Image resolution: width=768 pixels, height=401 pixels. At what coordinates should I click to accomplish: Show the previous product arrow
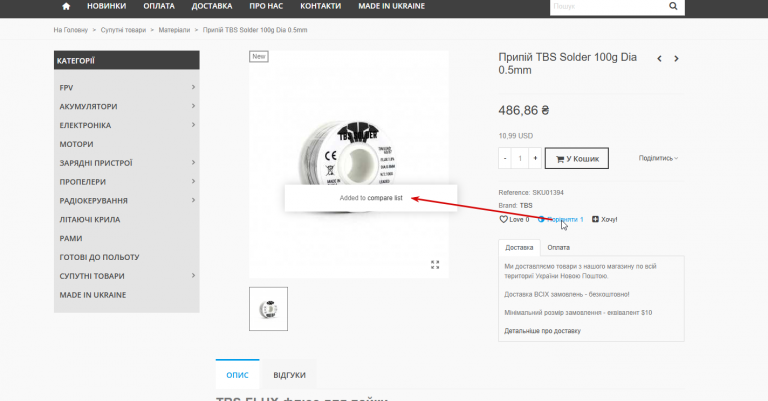[659, 59]
